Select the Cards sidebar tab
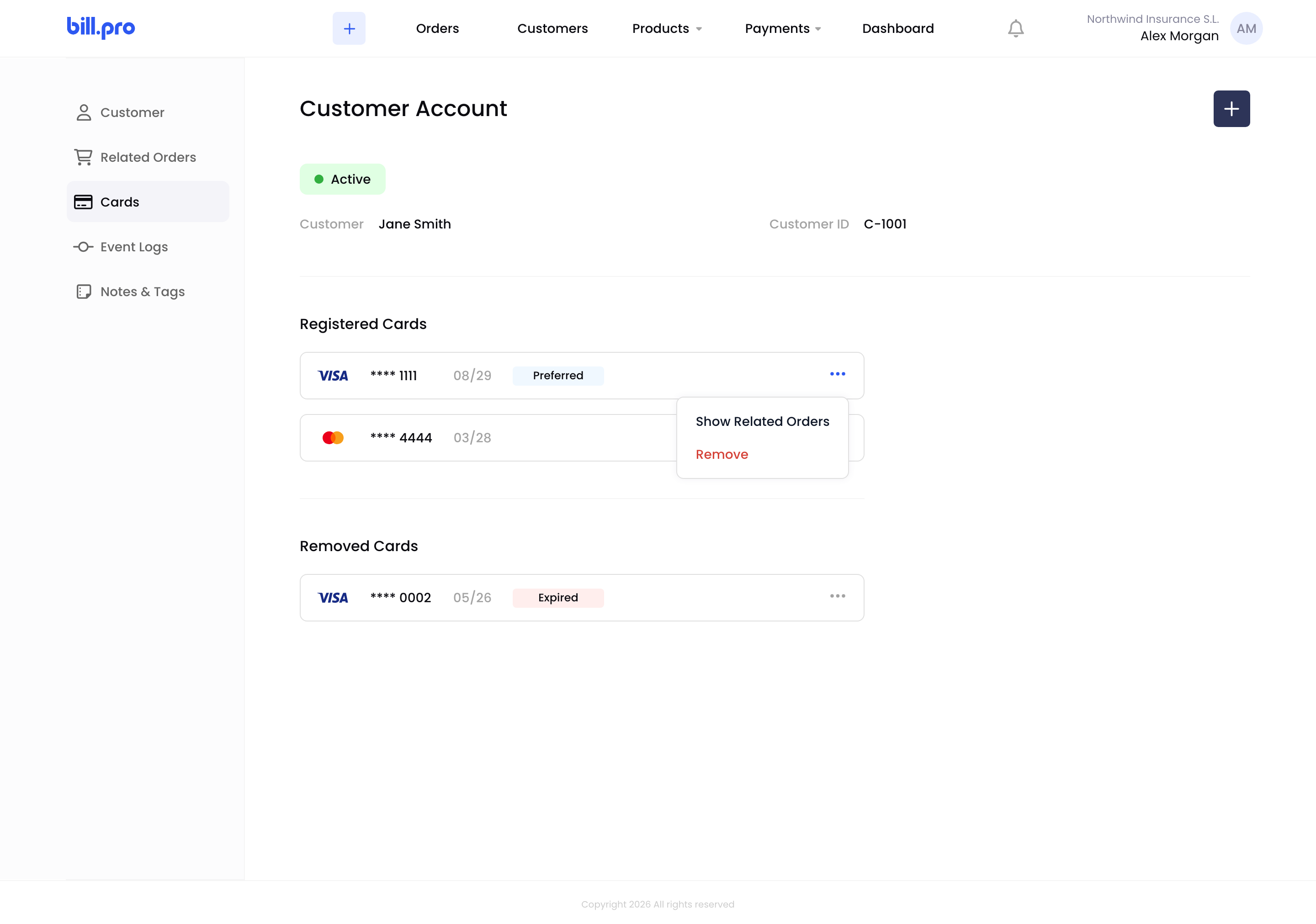 (148, 202)
